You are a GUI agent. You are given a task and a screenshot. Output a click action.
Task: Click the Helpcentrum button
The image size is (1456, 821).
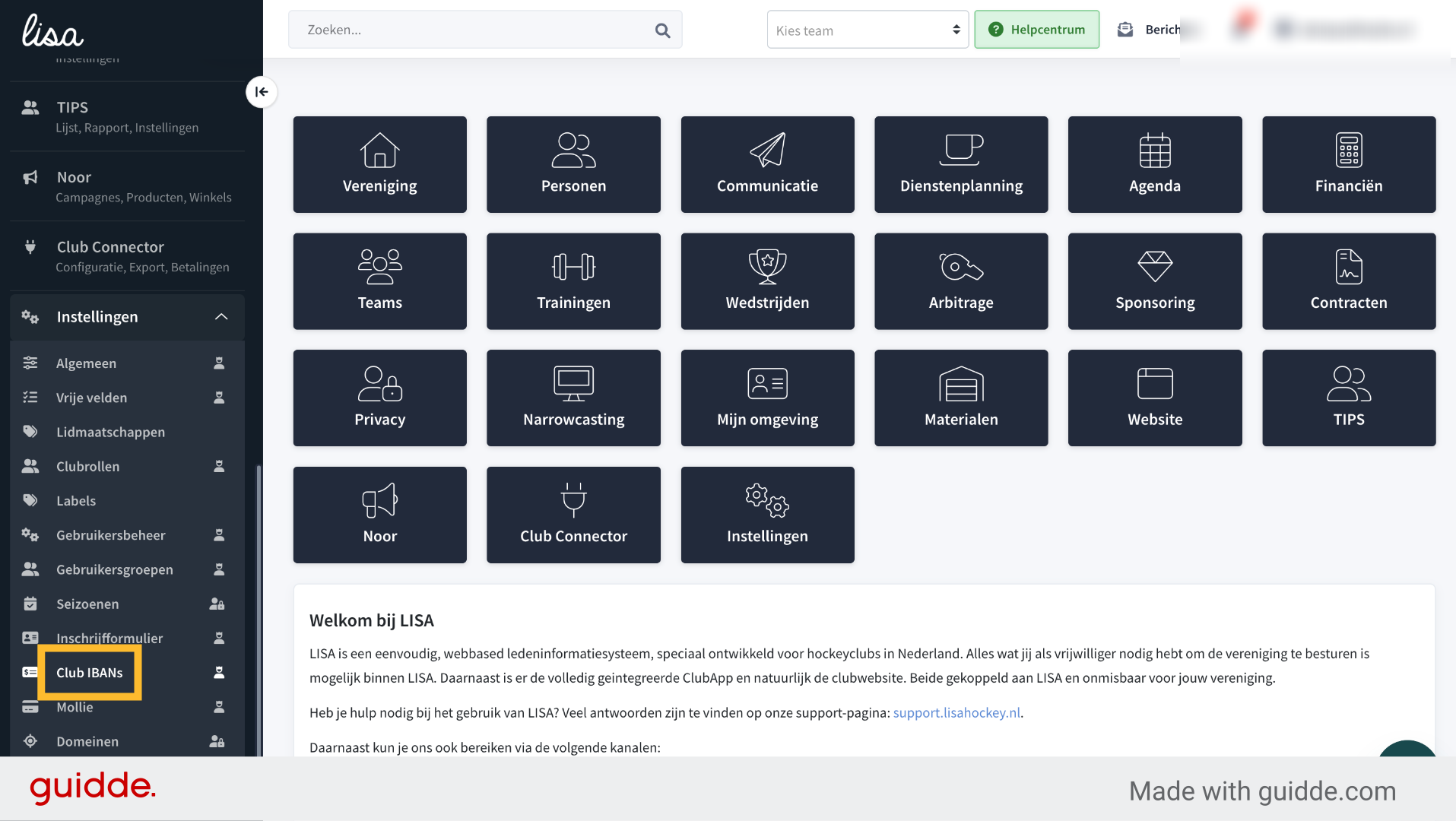[x=1036, y=30]
